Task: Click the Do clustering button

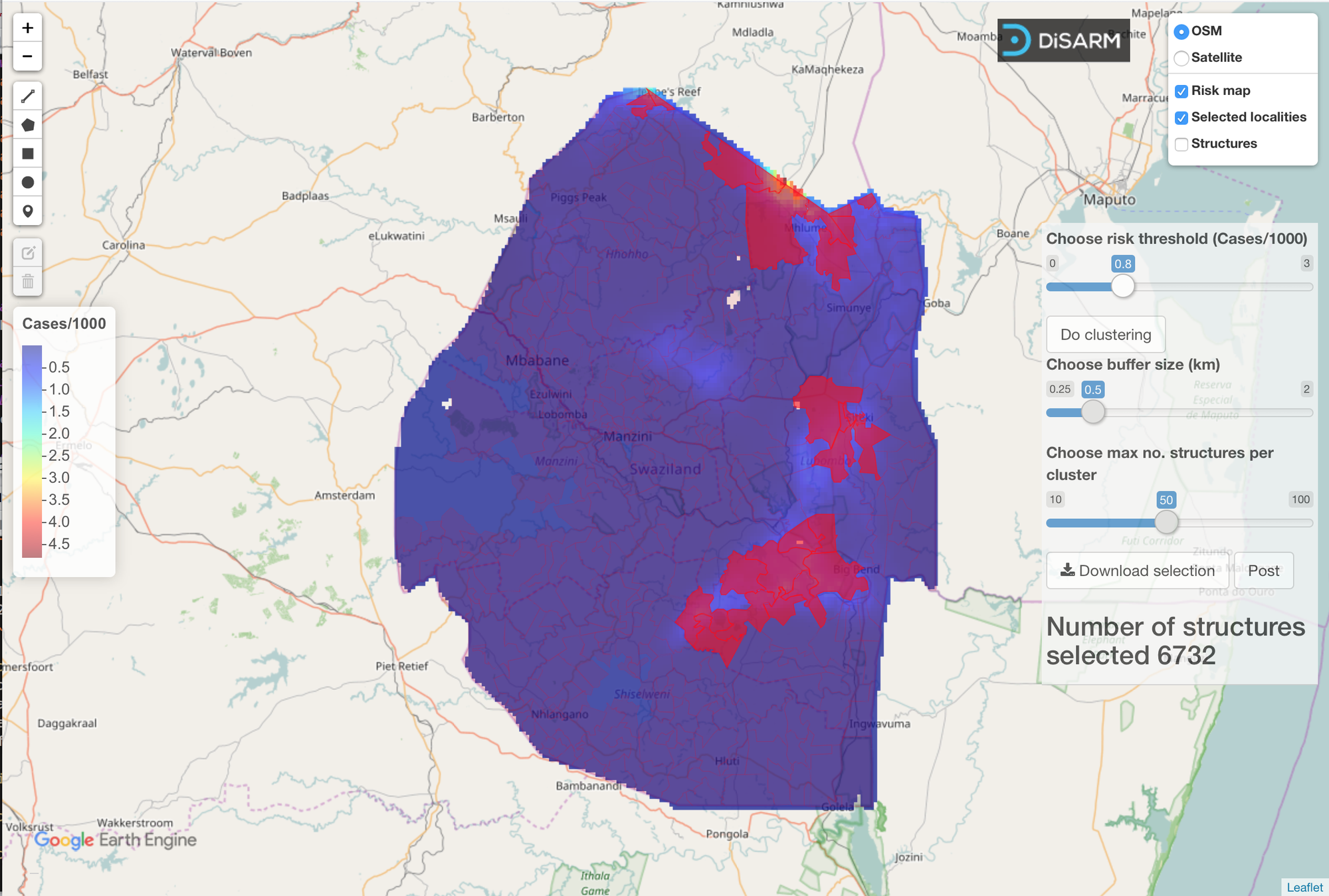Action: [x=1106, y=335]
